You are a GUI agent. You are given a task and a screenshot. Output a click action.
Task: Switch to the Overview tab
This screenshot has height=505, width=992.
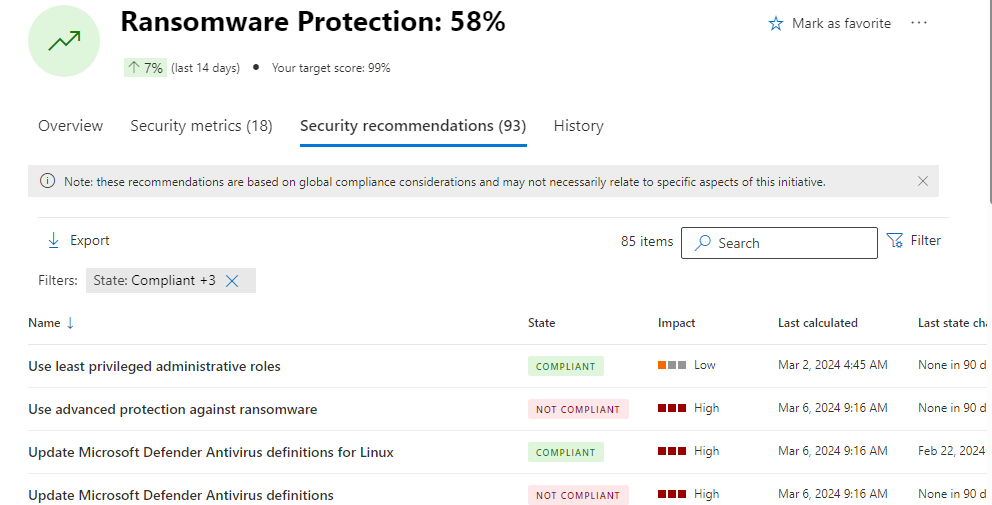point(70,126)
